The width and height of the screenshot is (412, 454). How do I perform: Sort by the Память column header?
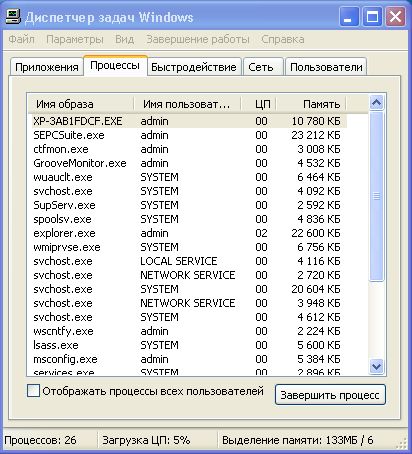pyautogui.click(x=311, y=104)
